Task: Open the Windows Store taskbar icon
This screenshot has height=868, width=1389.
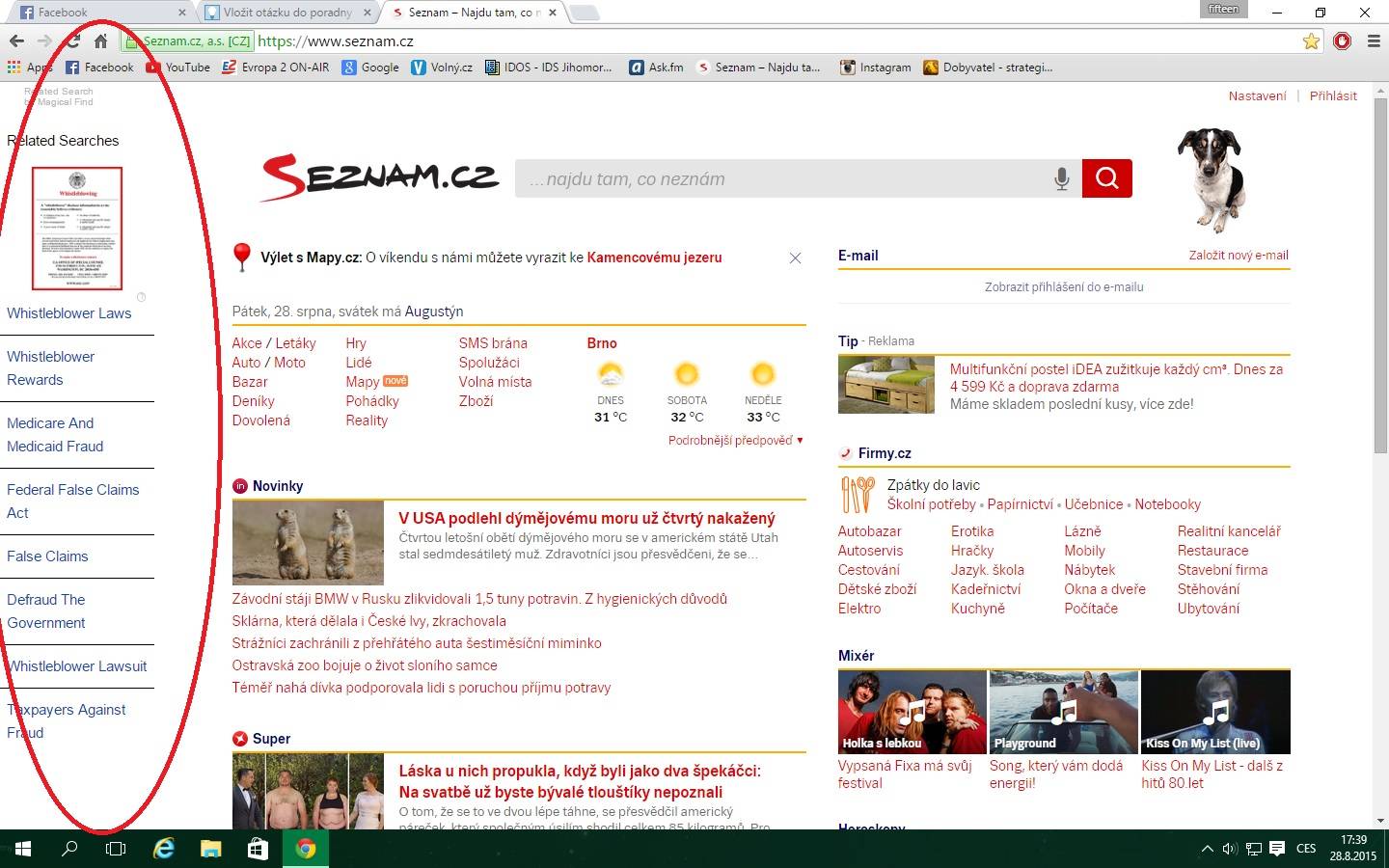Action: [x=258, y=849]
